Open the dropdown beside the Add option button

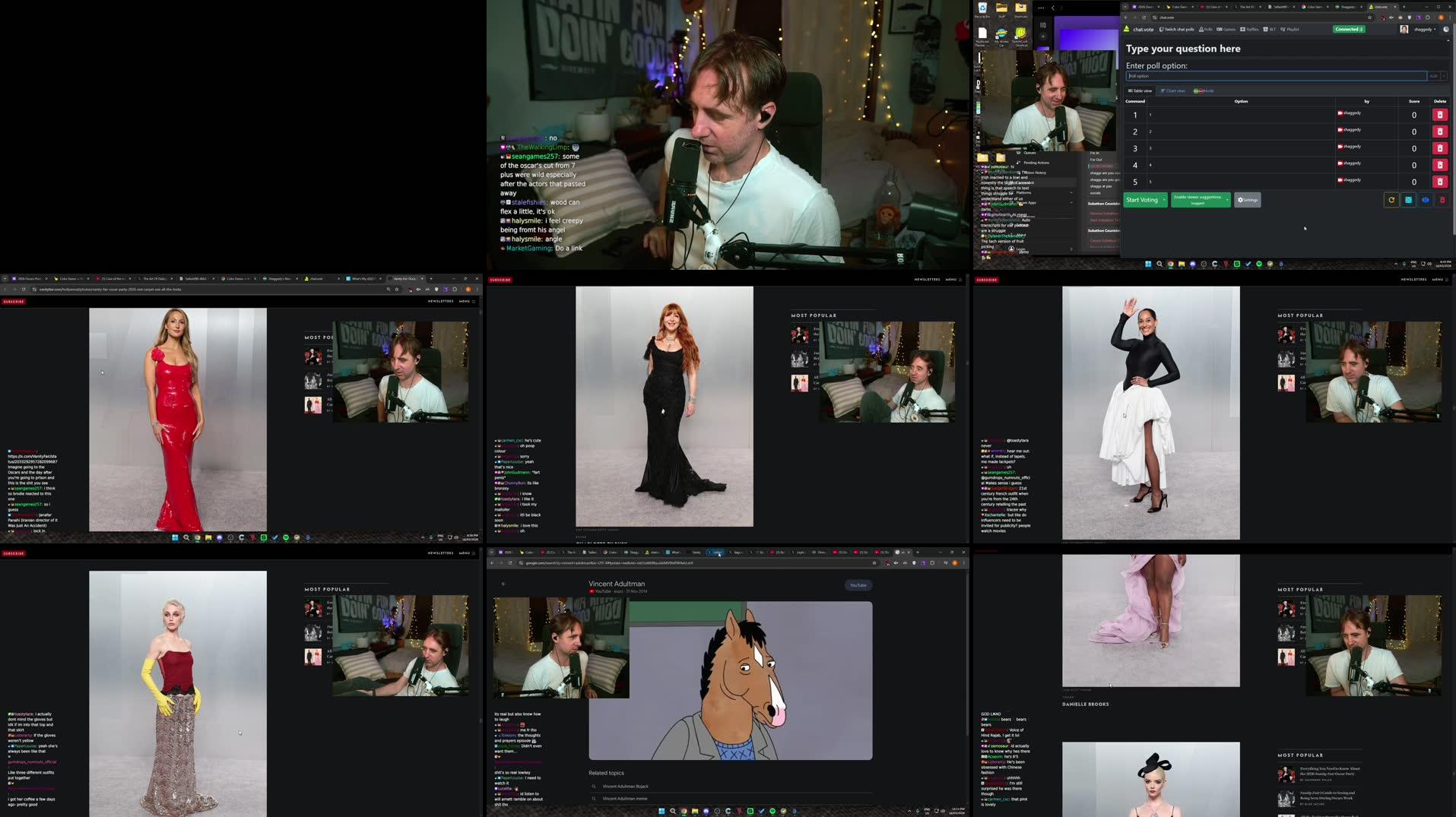1444,75
